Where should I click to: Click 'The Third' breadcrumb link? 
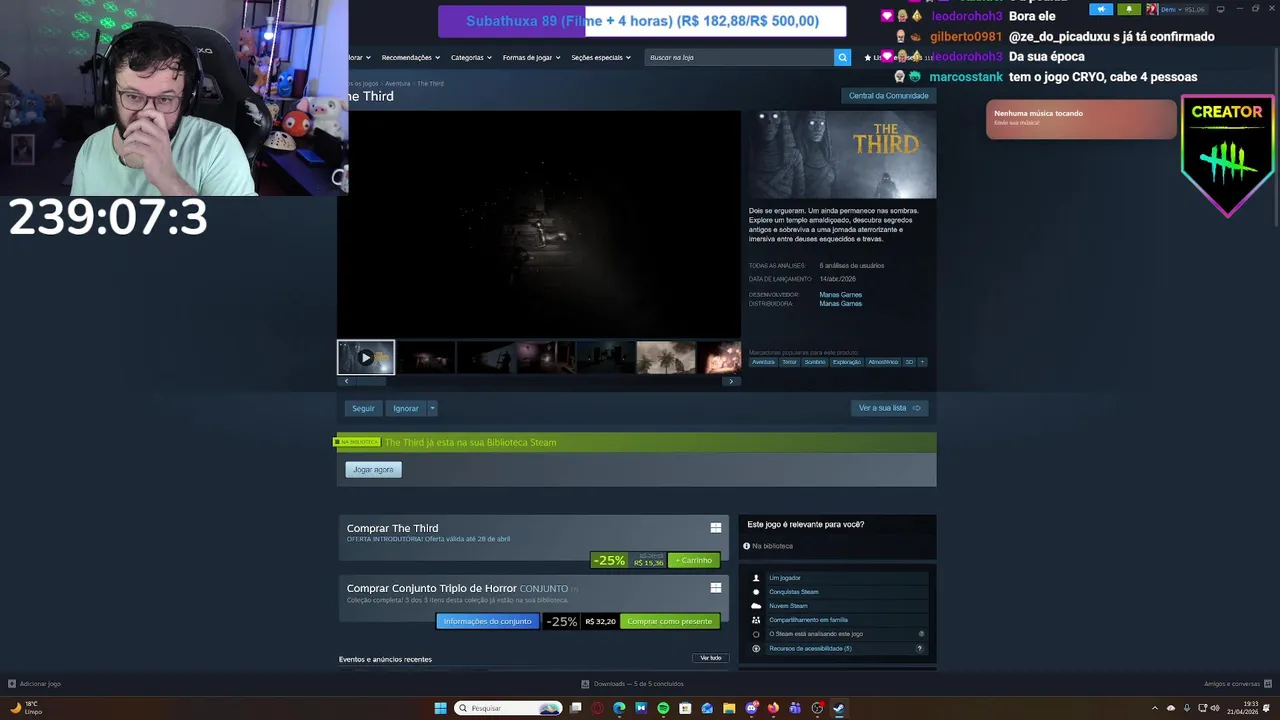[430, 83]
